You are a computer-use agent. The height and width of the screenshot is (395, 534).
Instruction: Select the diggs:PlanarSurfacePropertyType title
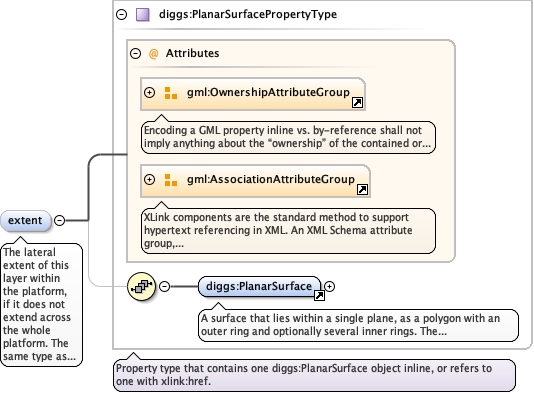pyautogui.click(x=248, y=14)
